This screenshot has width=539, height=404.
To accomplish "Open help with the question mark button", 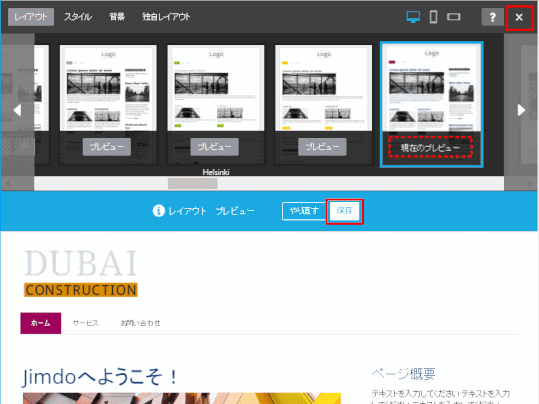I will tap(492, 17).
